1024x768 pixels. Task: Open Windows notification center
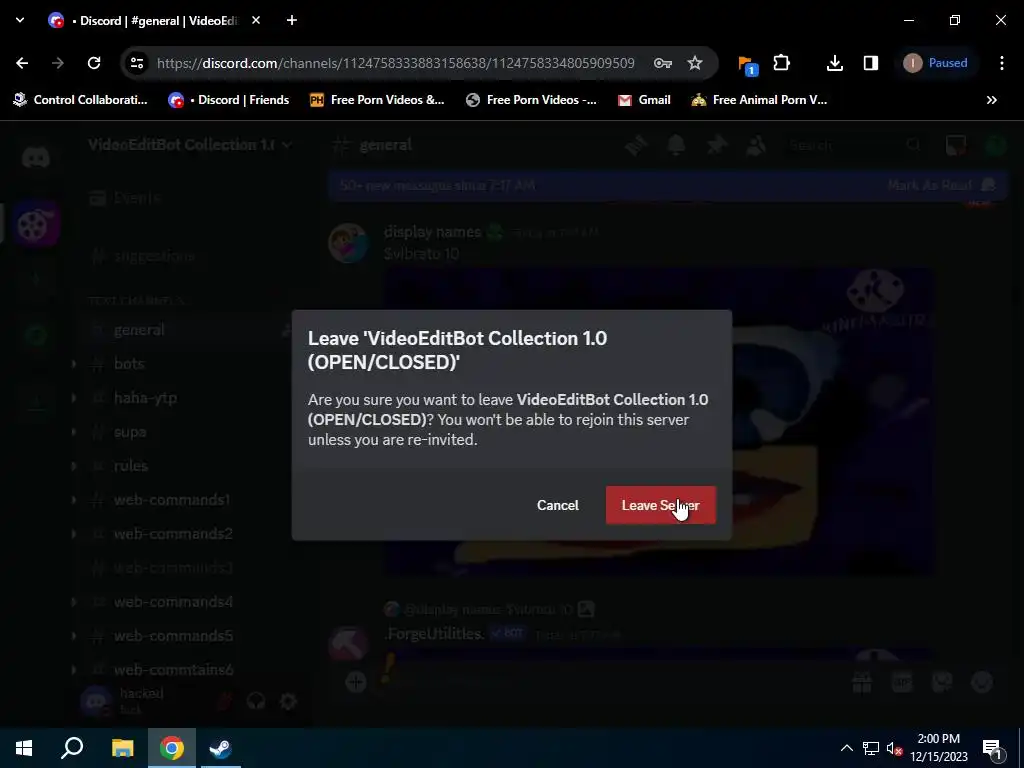pos(992,748)
